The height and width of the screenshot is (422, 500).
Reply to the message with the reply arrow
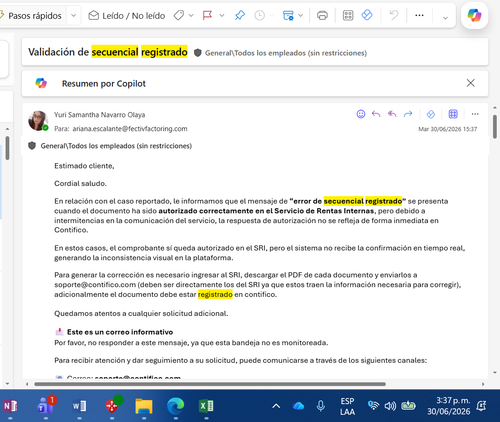[376, 114]
